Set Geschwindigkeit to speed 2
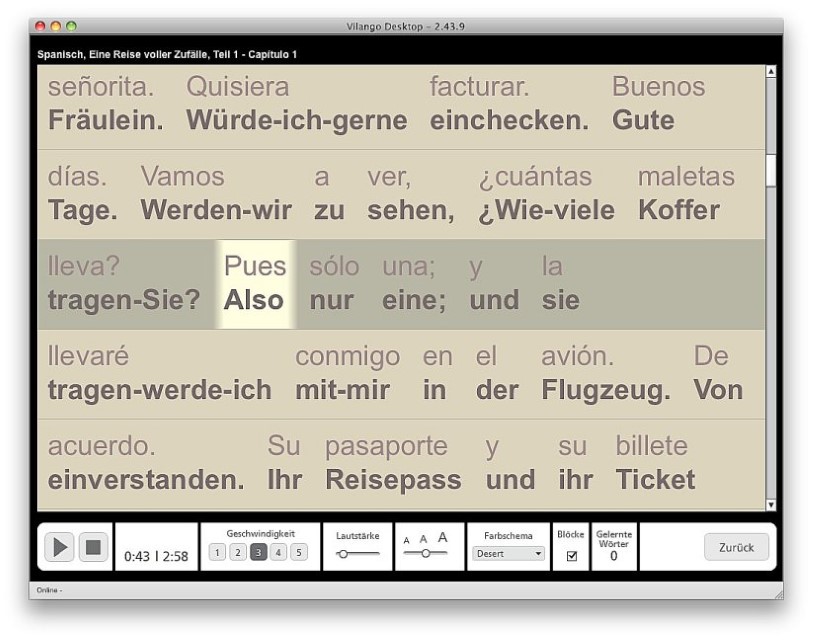 (x=237, y=553)
